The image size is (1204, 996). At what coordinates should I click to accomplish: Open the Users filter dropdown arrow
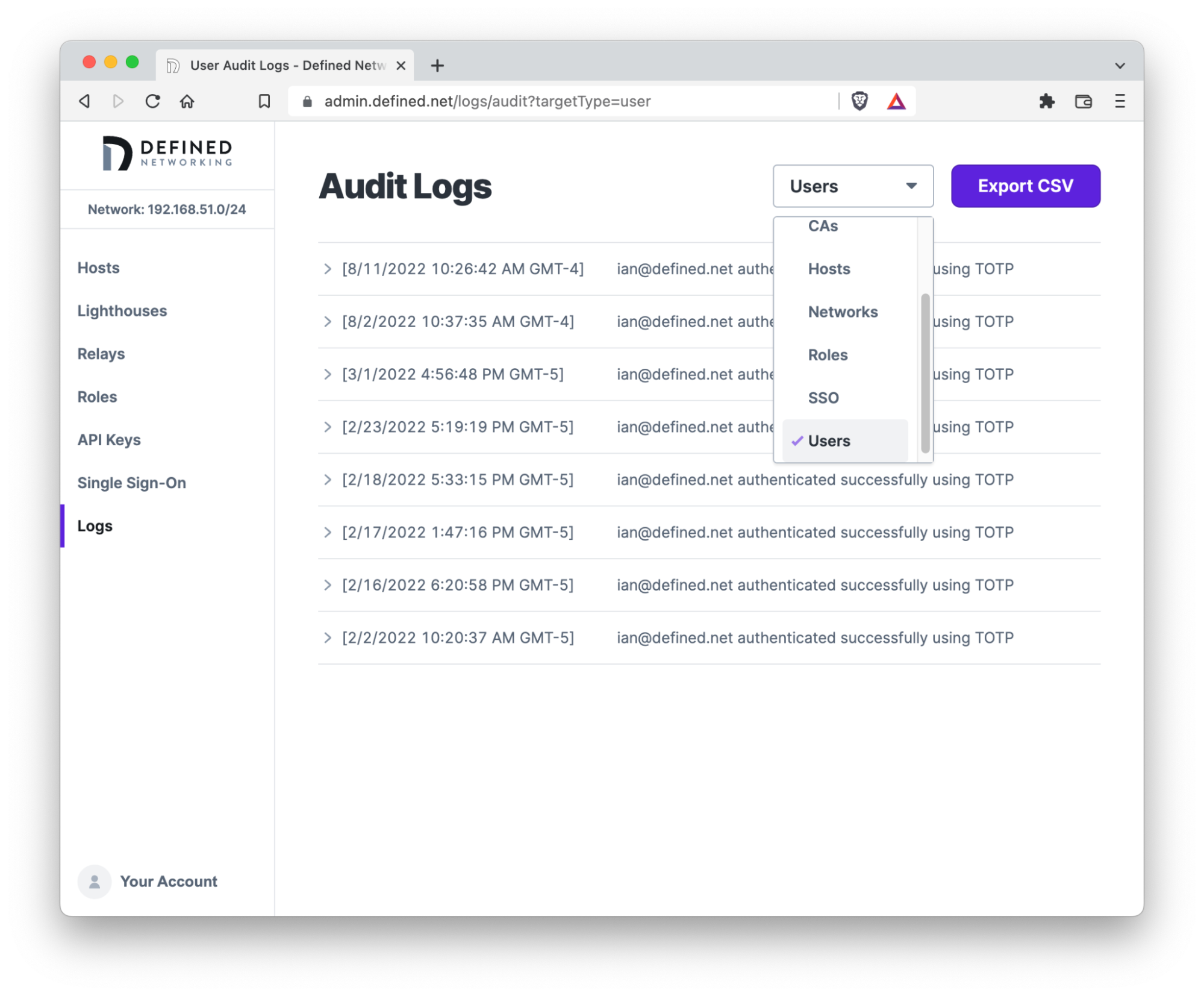tap(911, 186)
